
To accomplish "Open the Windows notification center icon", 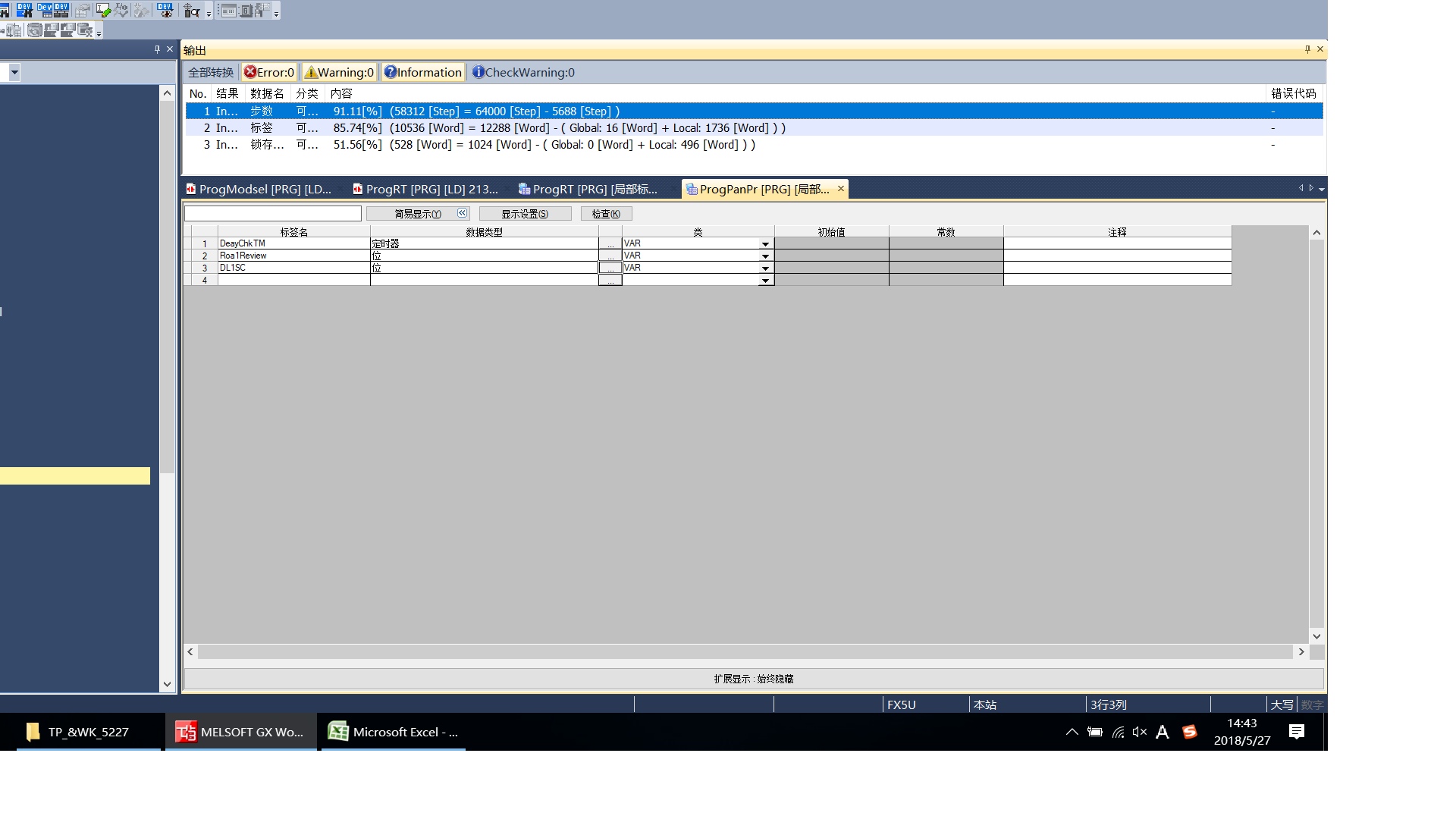I will [1297, 732].
